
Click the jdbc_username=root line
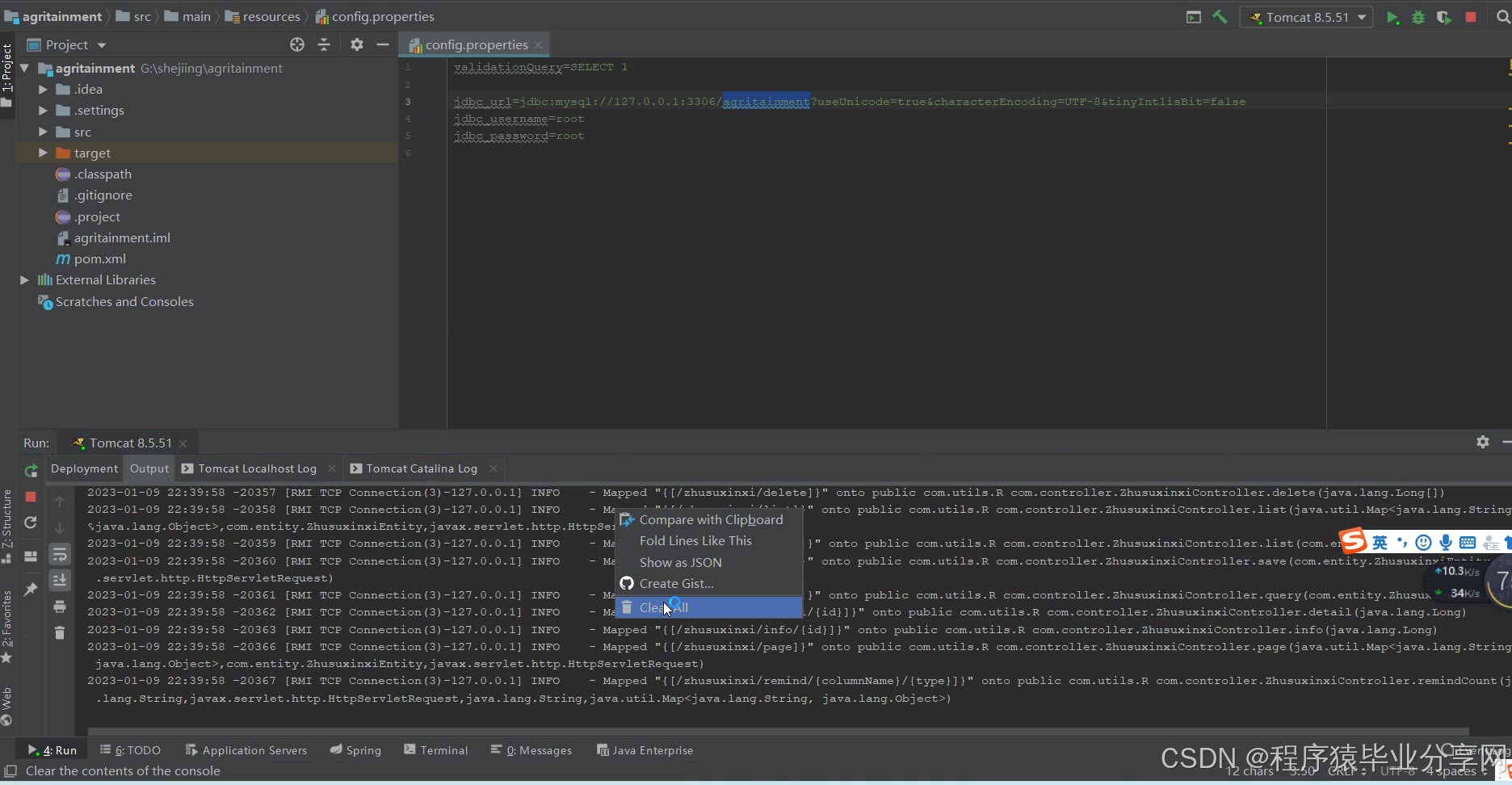(519, 119)
